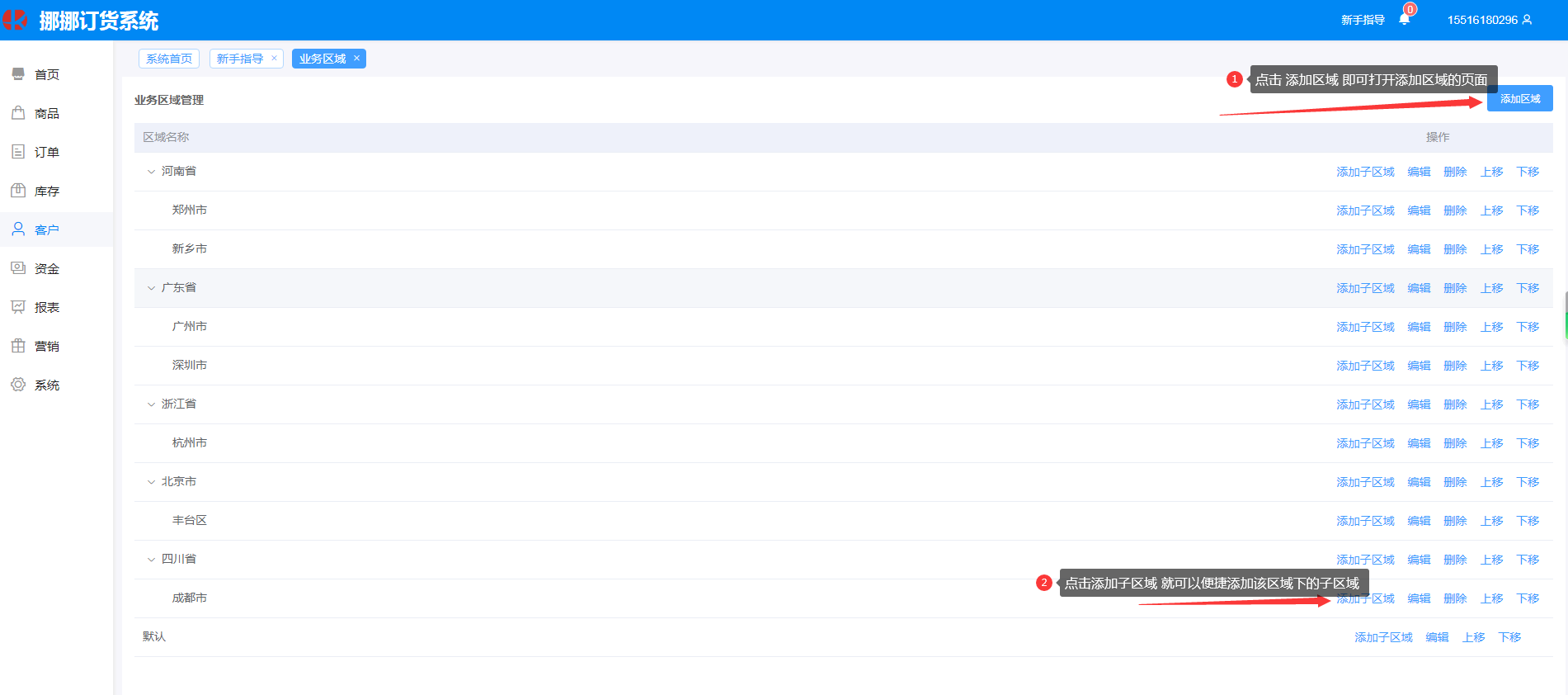
Task: Open the 商品 products sidebar icon
Action: pyautogui.click(x=18, y=113)
